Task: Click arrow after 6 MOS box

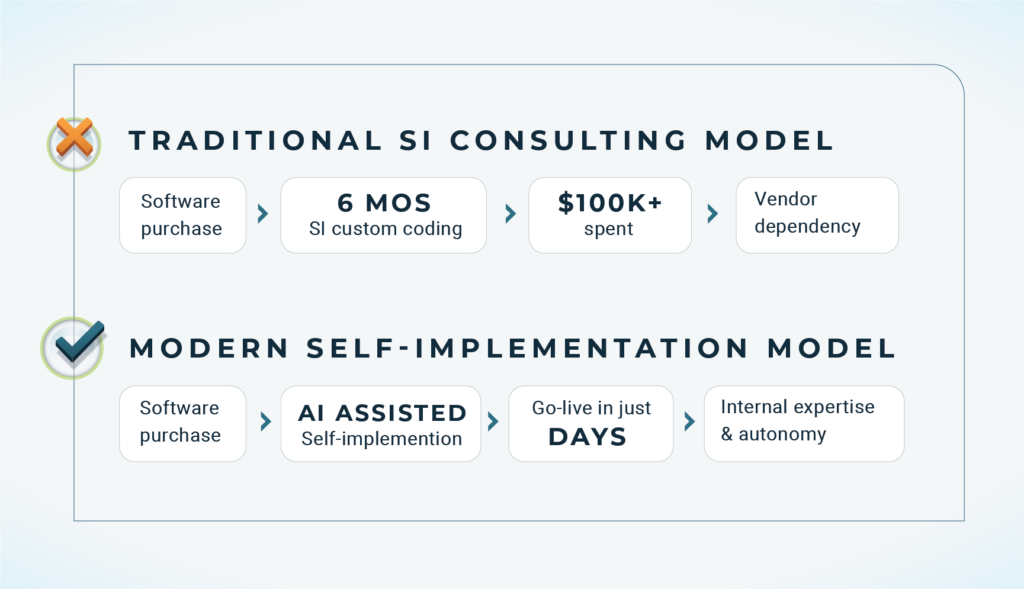Action: coord(510,214)
